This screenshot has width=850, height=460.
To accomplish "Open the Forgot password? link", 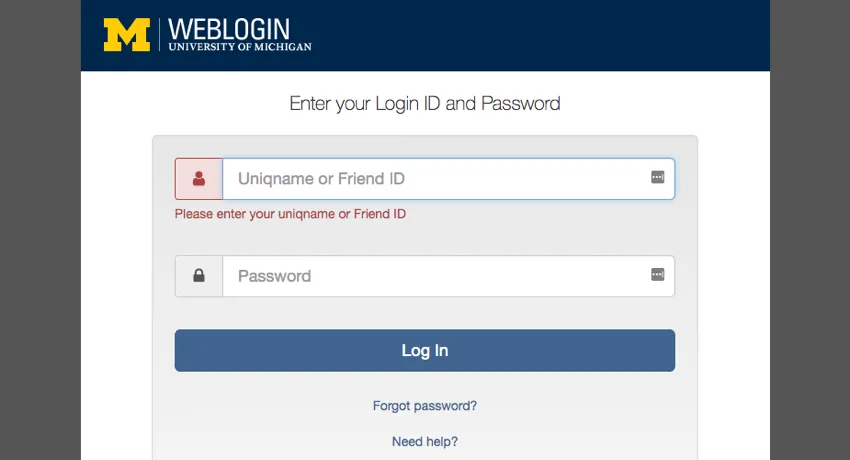I will [x=425, y=406].
